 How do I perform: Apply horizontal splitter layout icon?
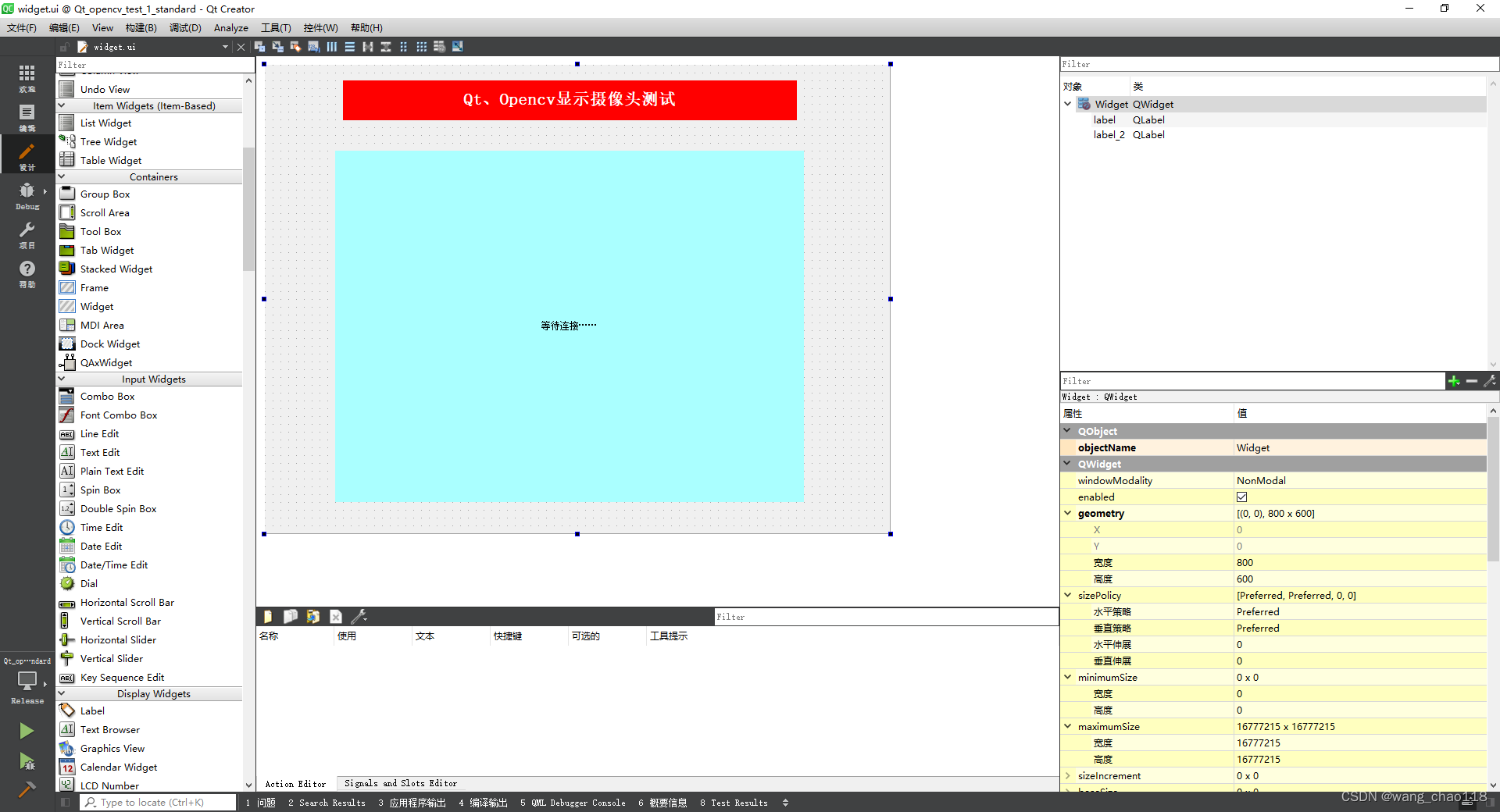[368, 47]
